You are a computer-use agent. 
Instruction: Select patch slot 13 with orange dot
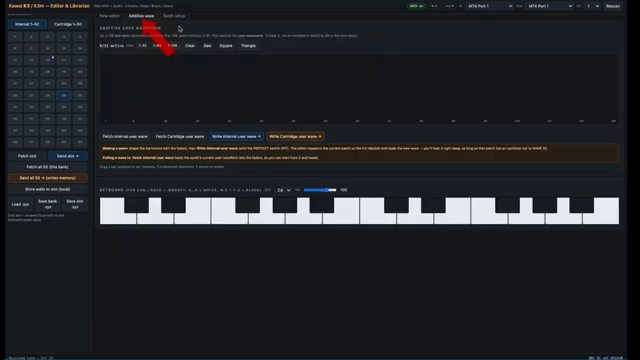[47, 60]
